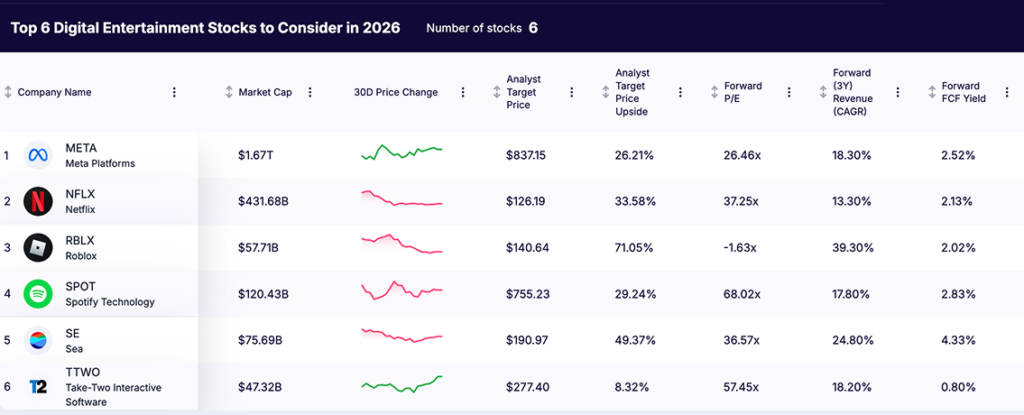The width and height of the screenshot is (1024, 415).
Task: Click the Netflix logo icon
Action: point(38,201)
